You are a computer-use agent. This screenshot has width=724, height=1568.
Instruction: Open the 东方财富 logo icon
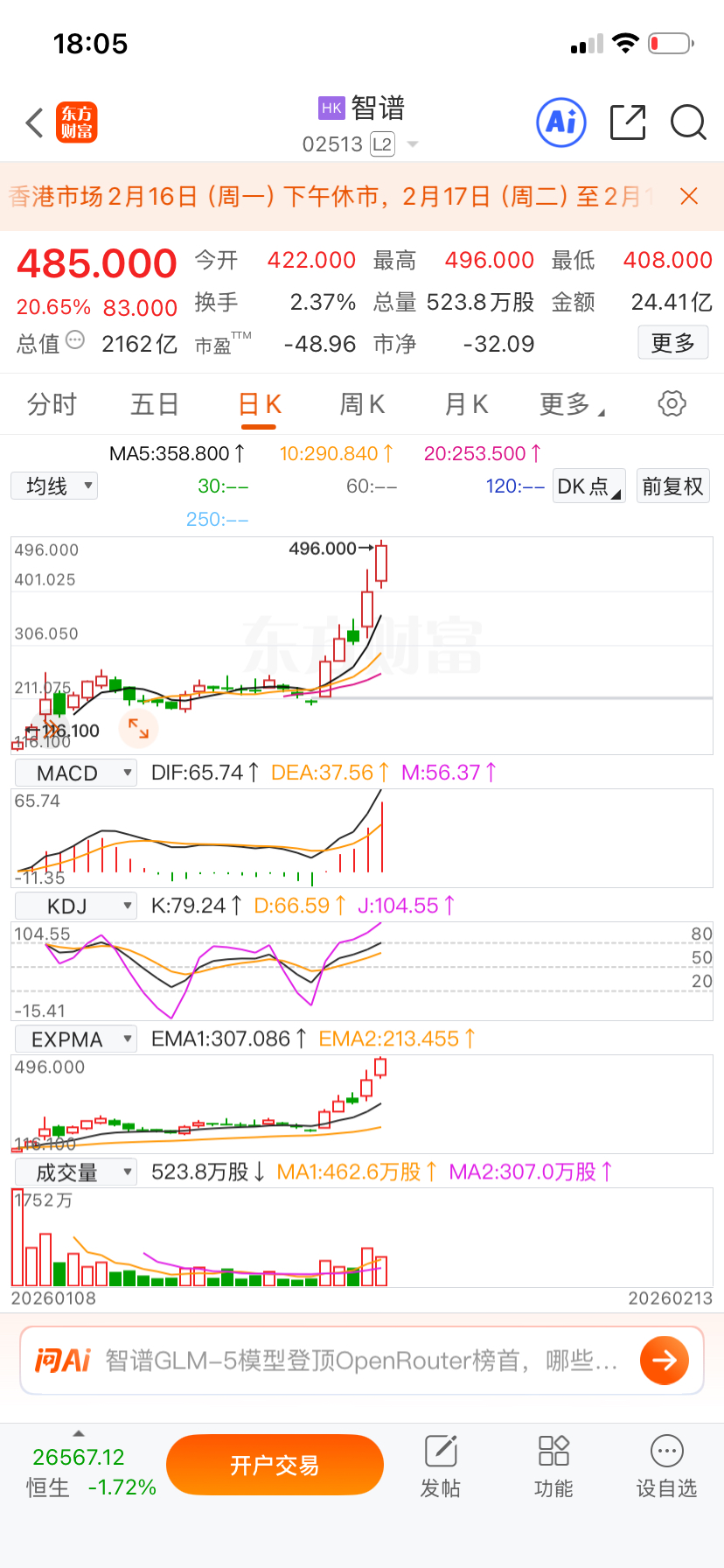click(x=77, y=122)
